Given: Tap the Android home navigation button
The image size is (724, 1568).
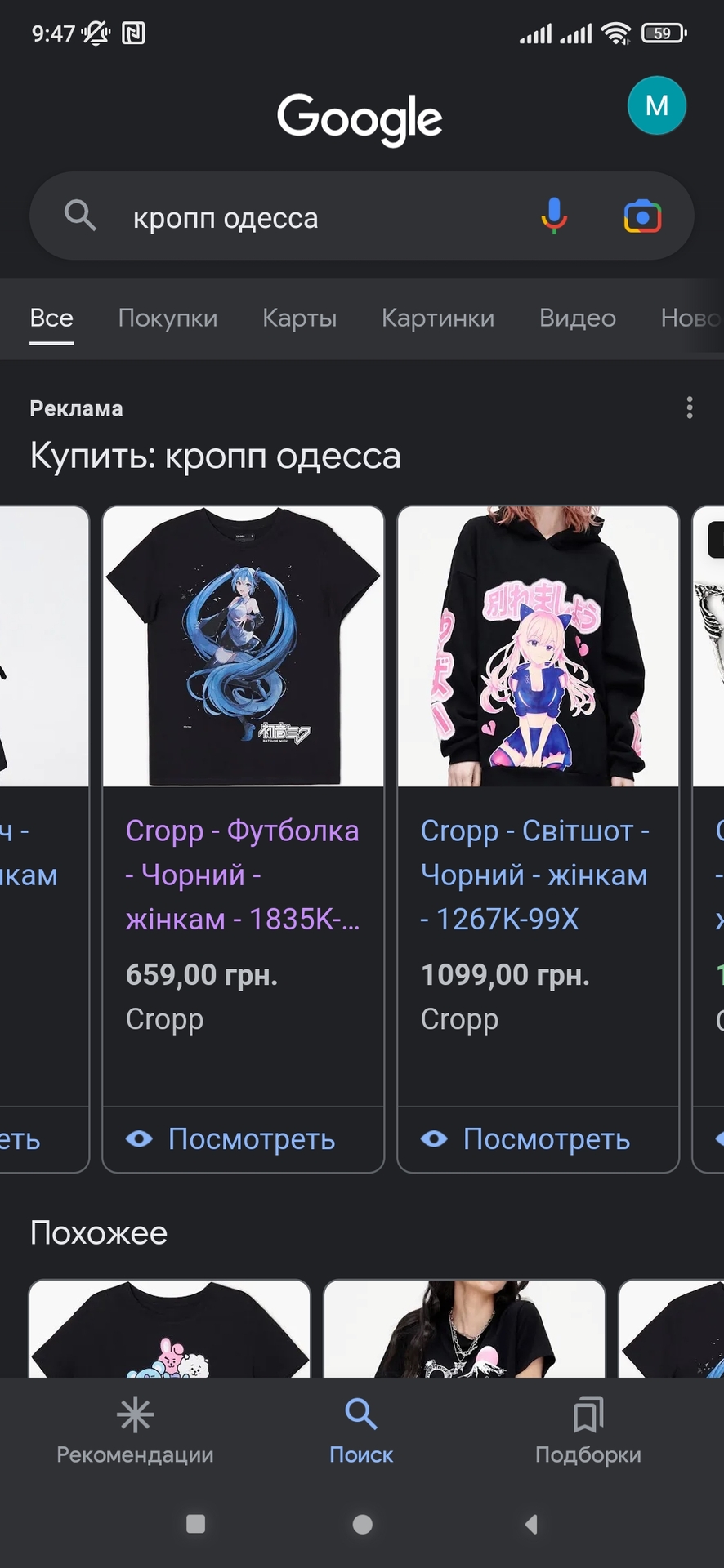Looking at the screenshot, I should pyautogui.click(x=362, y=1524).
